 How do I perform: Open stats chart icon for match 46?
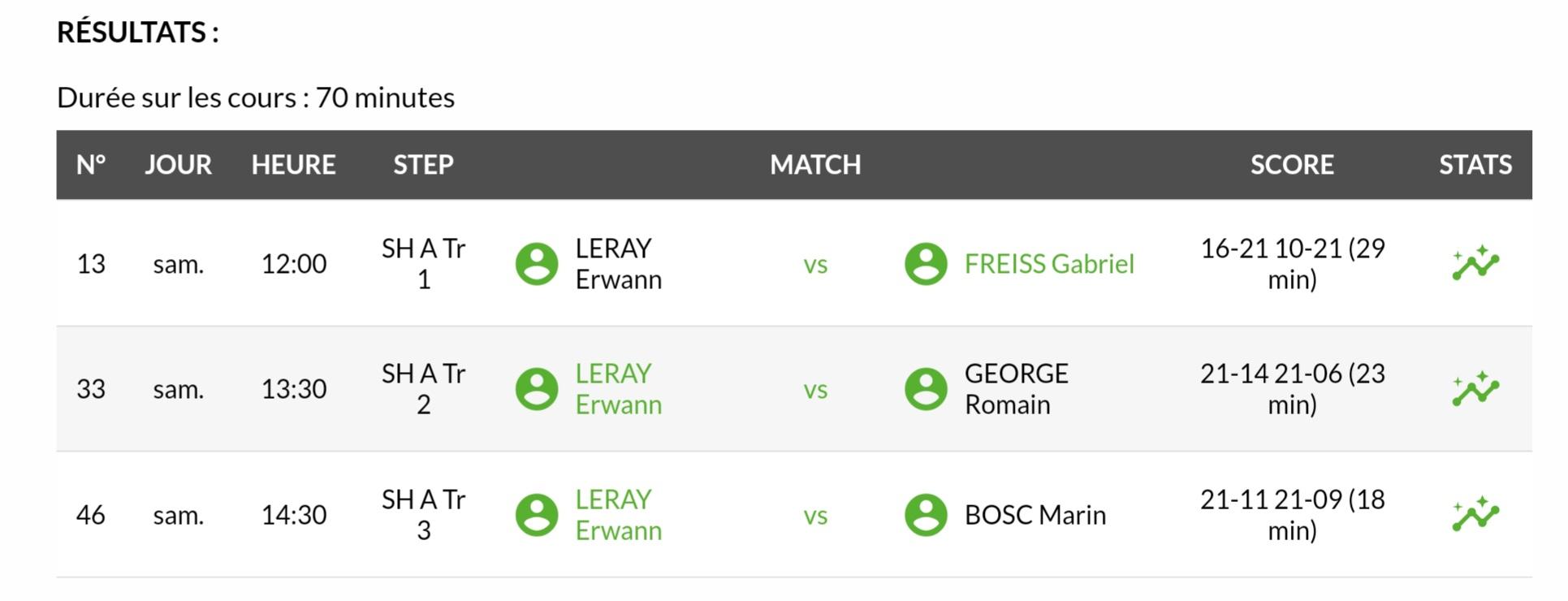pos(1475,514)
